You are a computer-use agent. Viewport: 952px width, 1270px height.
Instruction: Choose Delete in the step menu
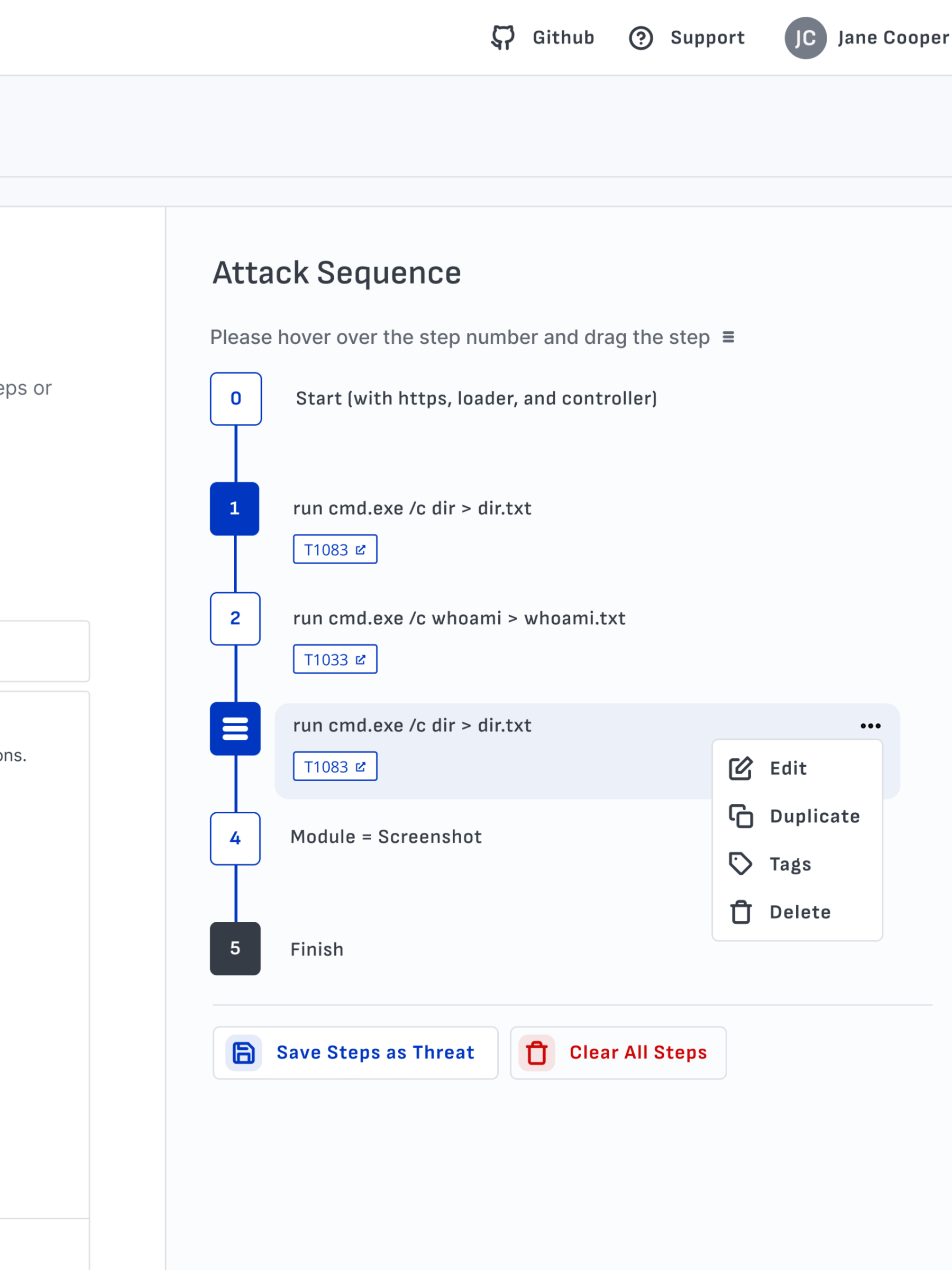799,912
